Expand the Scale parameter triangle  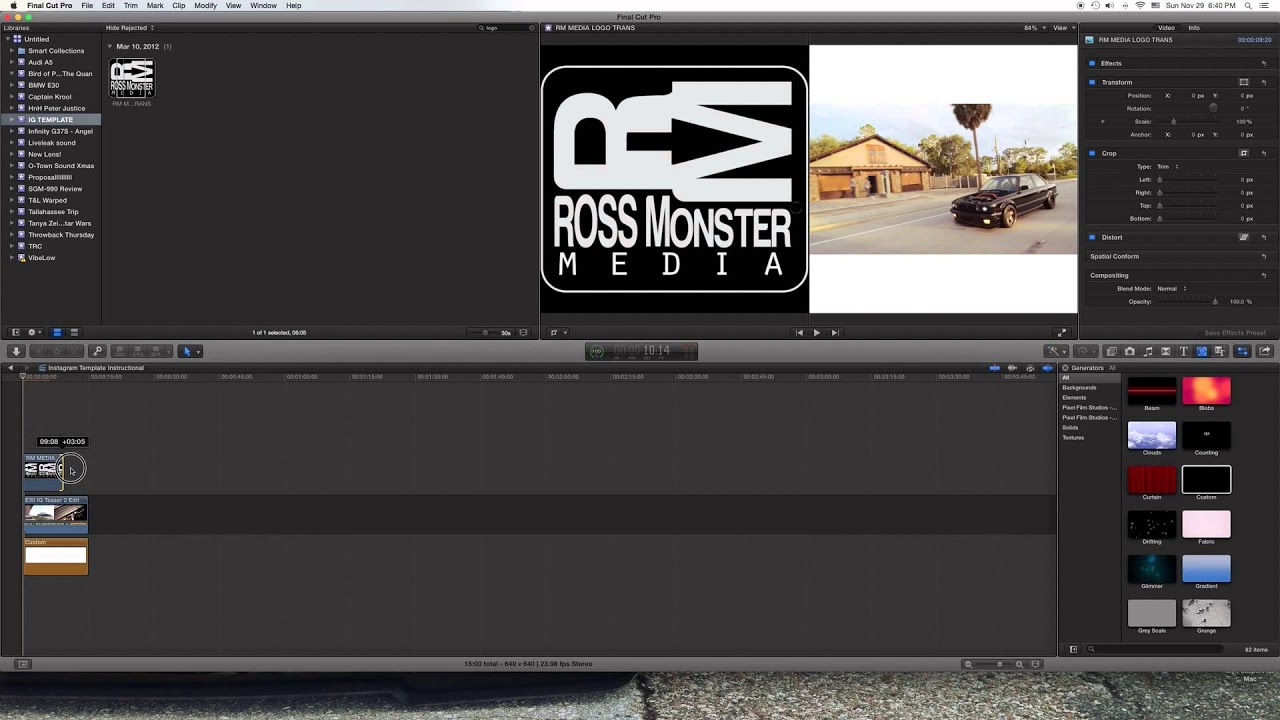pyautogui.click(x=1103, y=121)
